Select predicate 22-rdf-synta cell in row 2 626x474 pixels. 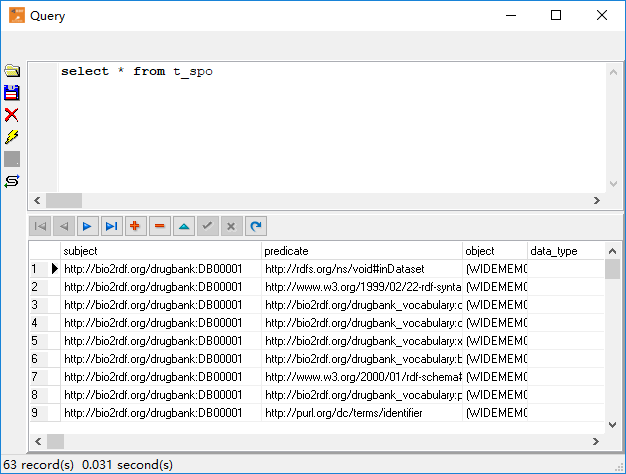[362, 287]
